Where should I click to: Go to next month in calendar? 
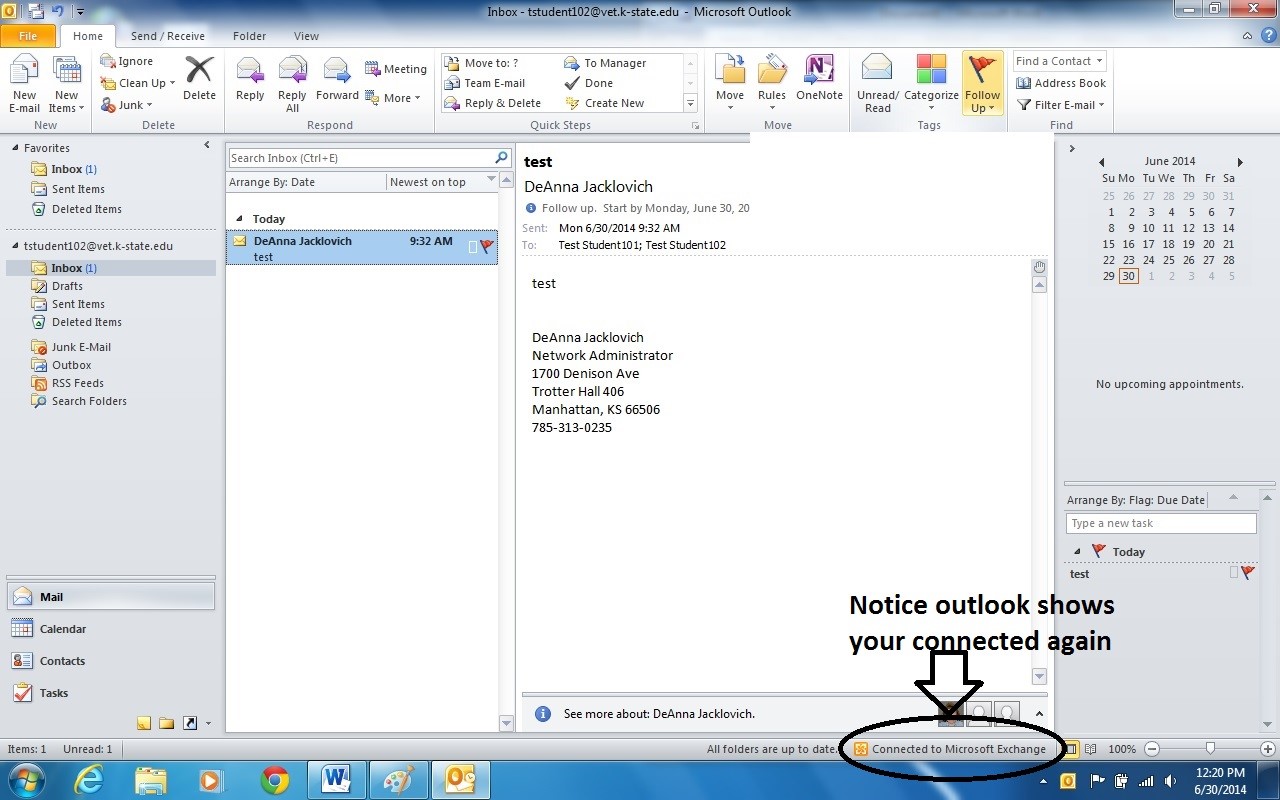[x=1240, y=162]
